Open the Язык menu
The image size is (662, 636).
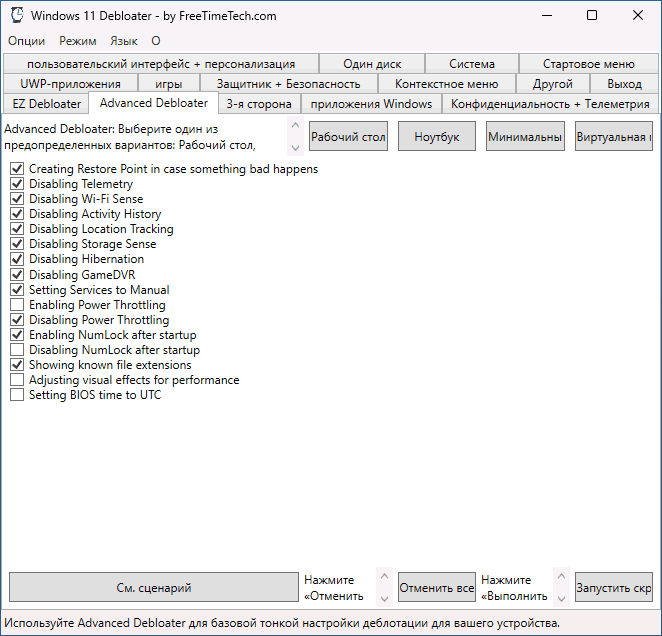click(124, 41)
